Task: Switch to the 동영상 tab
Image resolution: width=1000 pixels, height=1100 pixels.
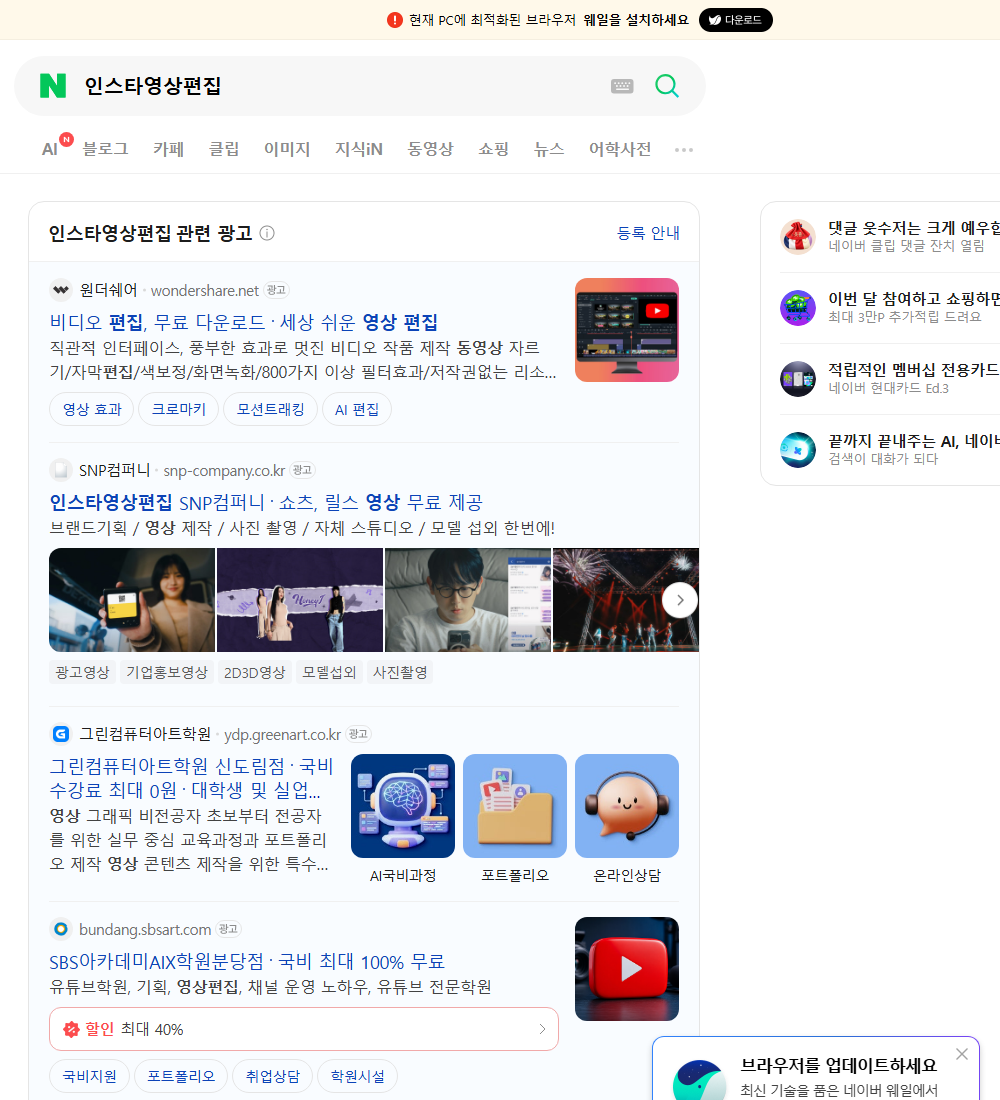Action: click(x=430, y=149)
